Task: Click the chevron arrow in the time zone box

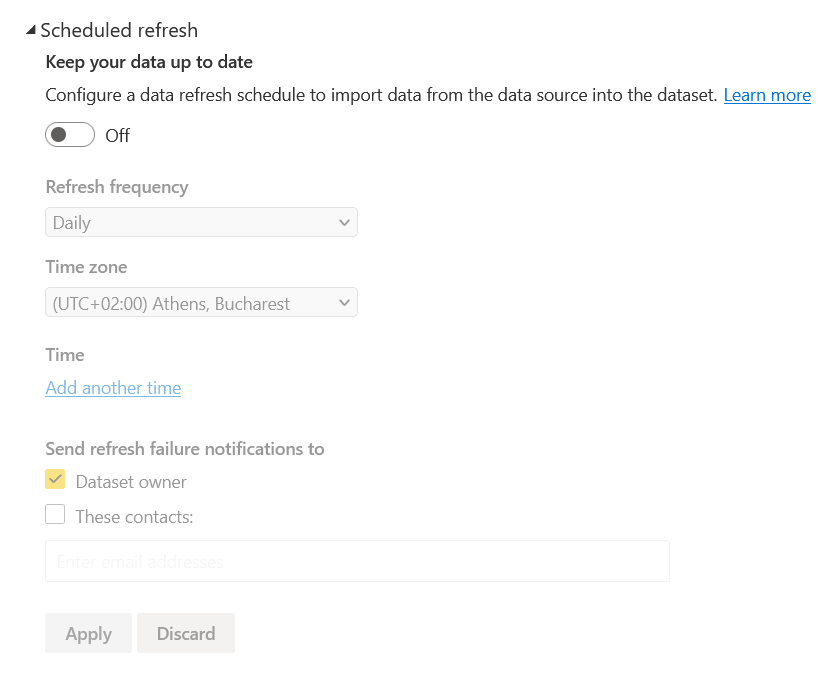Action: (x=345, y=303)
